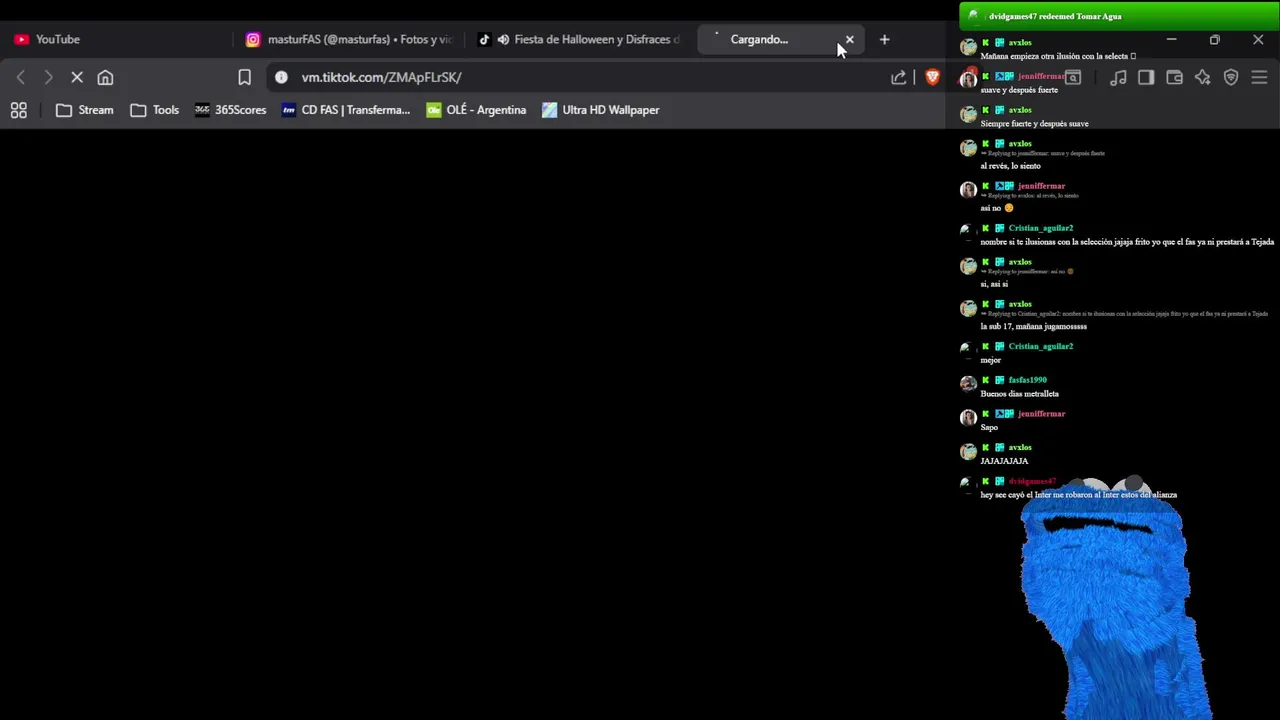Expand the Stream bookmarks folder
Screen dimensions: 1280x720
84,110
